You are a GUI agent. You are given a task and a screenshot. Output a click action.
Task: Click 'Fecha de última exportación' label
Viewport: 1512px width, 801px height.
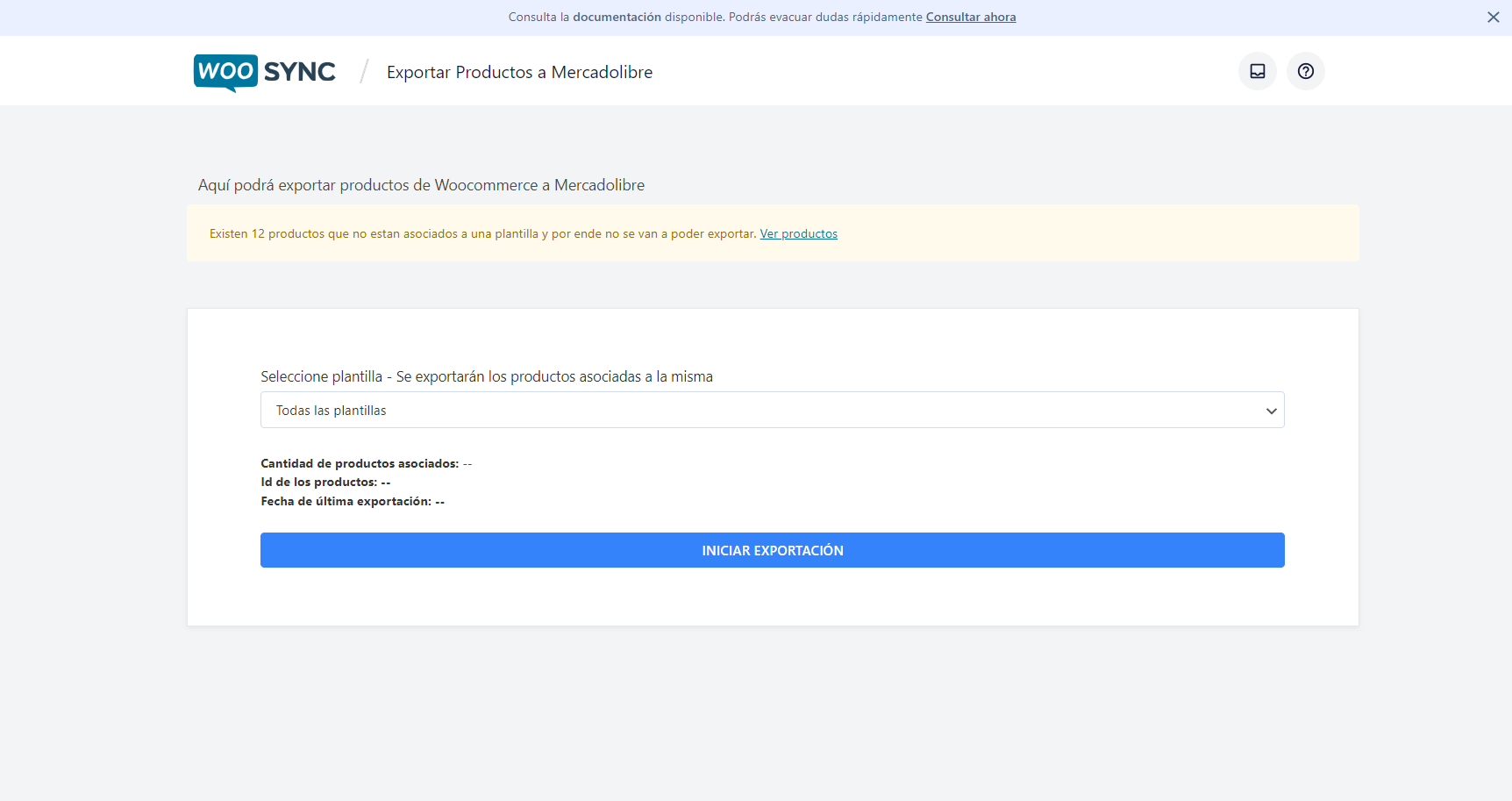(x=346, y=501)
